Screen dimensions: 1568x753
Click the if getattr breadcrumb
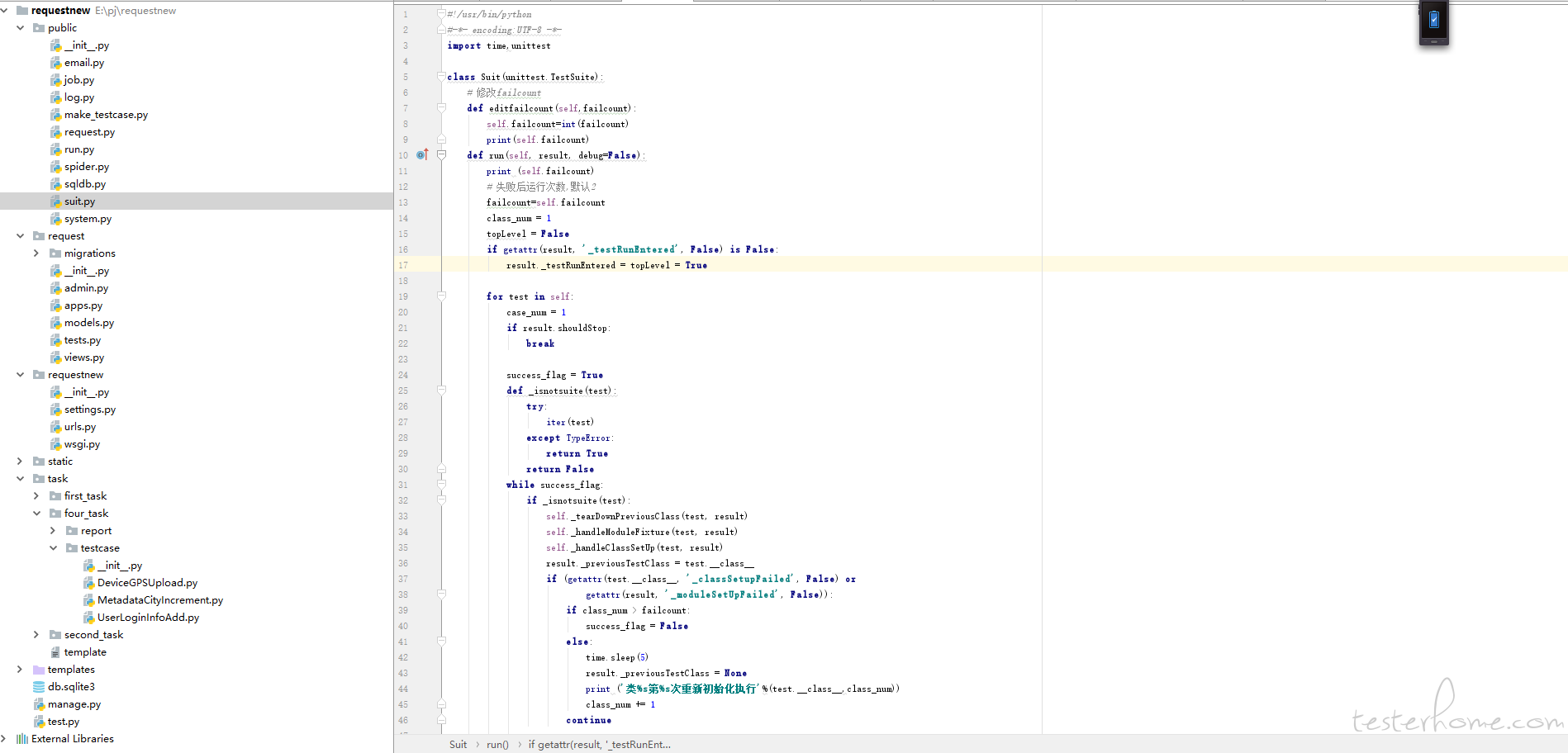(600, 745)
